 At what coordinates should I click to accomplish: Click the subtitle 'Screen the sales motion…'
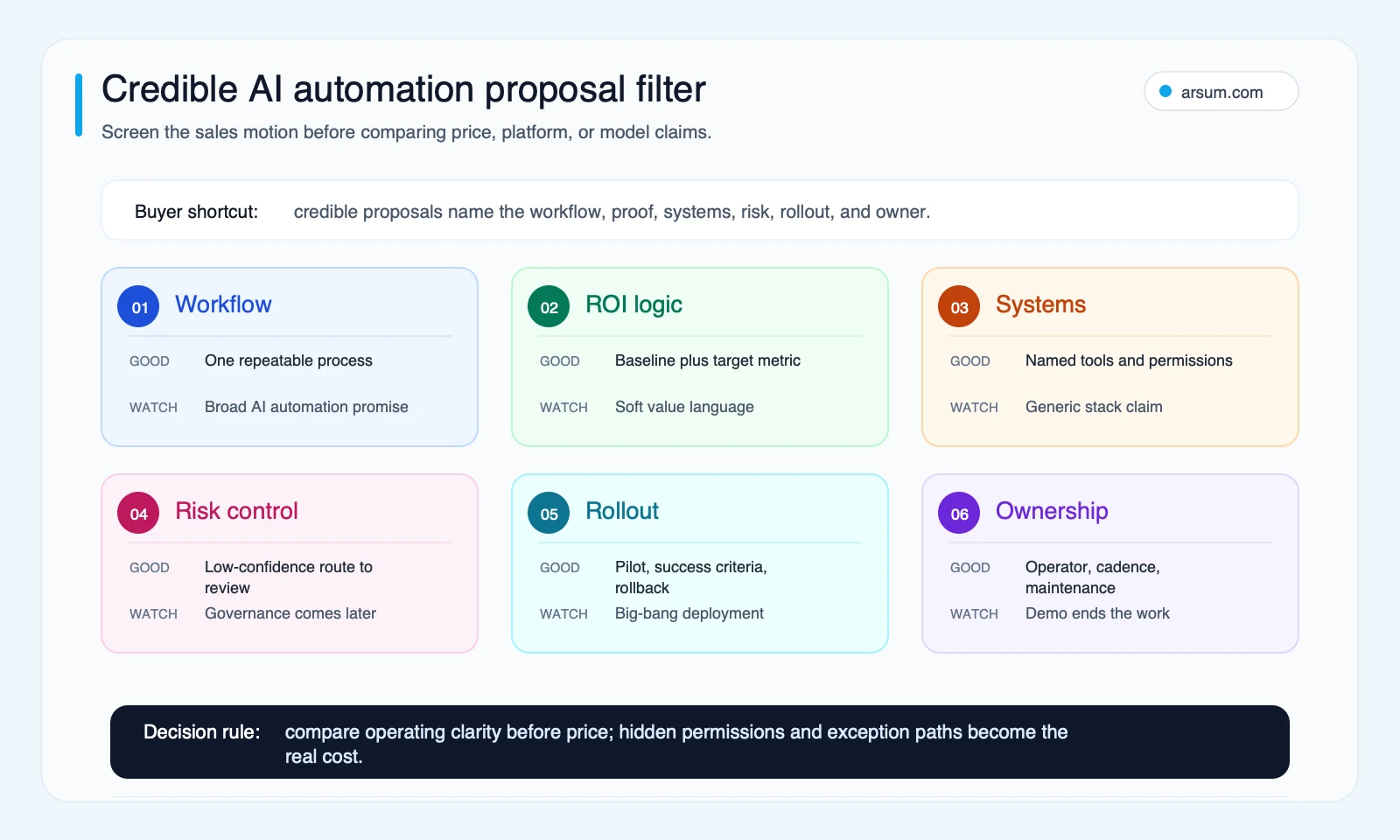[x=406, y=132]
